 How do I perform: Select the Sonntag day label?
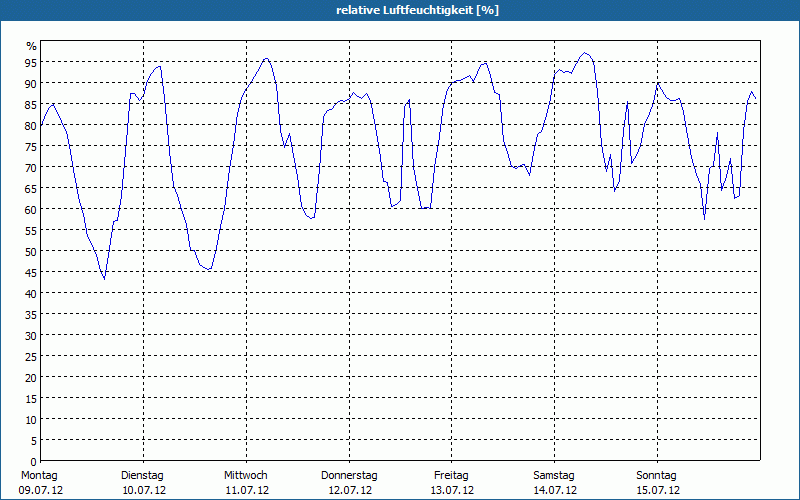657,475
